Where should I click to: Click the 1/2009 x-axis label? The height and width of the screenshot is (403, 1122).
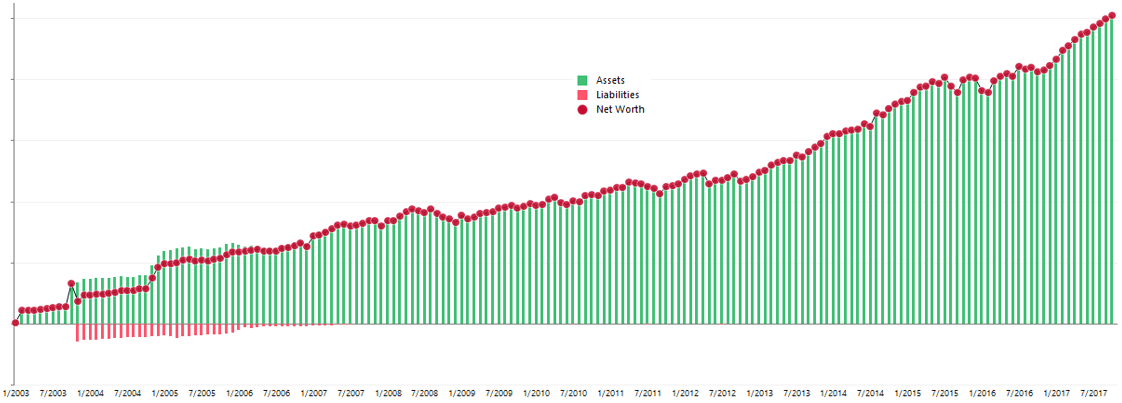tap(462, 394)
